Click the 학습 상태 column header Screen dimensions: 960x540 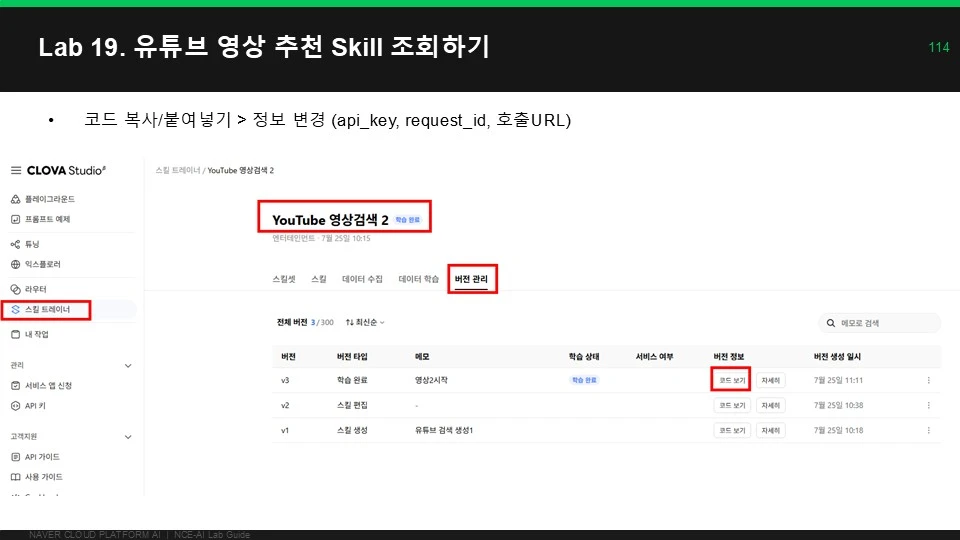click(x=584, y=356)
